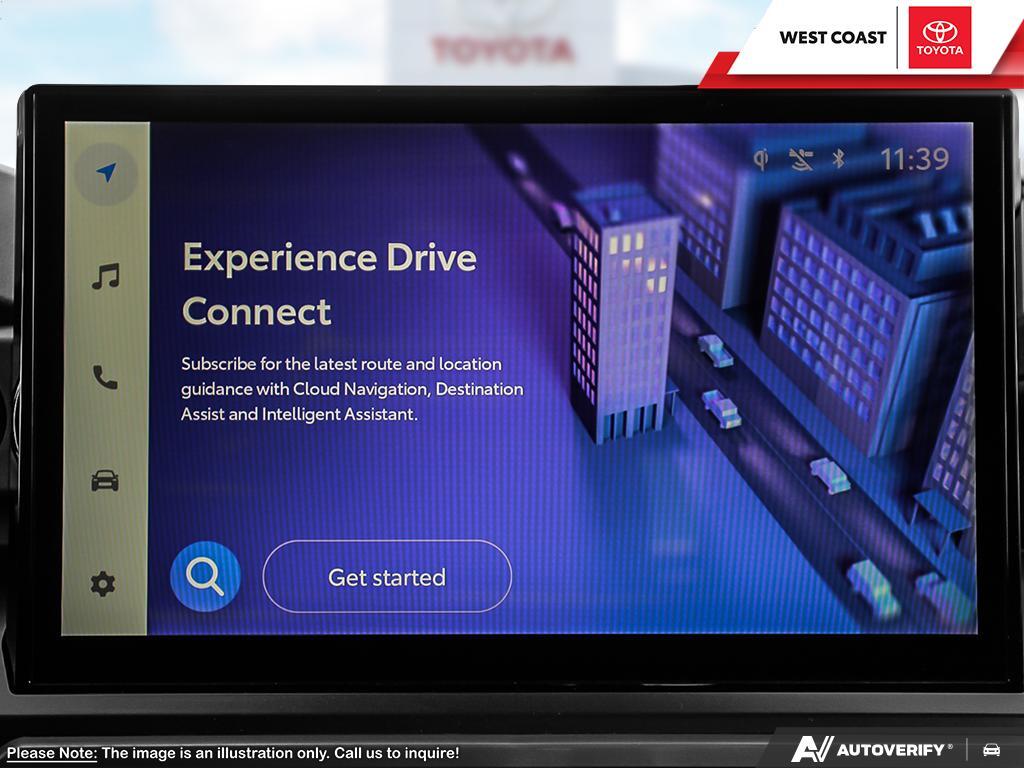Screen dimensions: 1024x768
Task: Tap the crossed-out connectivity status icon
Action: pos(801,159)
